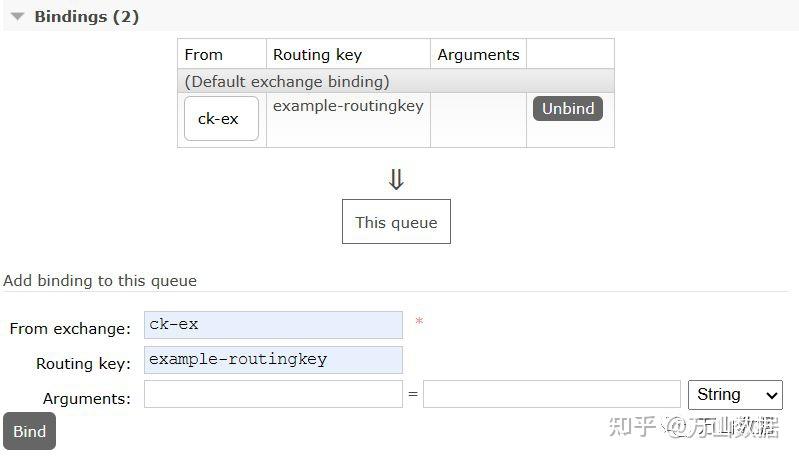The width and height of the screenshot is (799, 460).
Task: Focus the From exchange input field
Action: click(273, 325)
